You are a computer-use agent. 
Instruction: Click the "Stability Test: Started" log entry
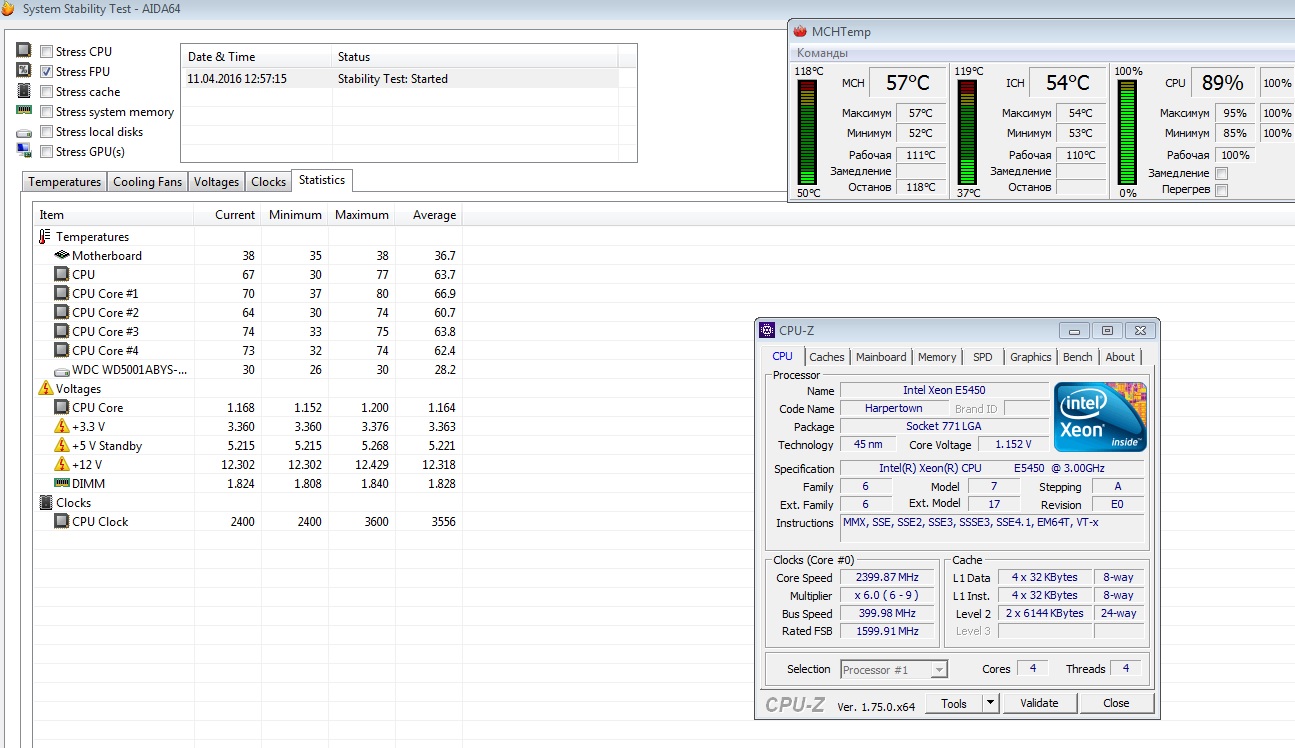coord(393,79)
